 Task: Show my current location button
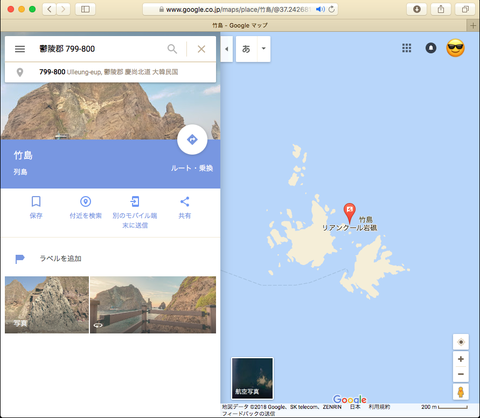pyautogui.click(x=461, y=342)
